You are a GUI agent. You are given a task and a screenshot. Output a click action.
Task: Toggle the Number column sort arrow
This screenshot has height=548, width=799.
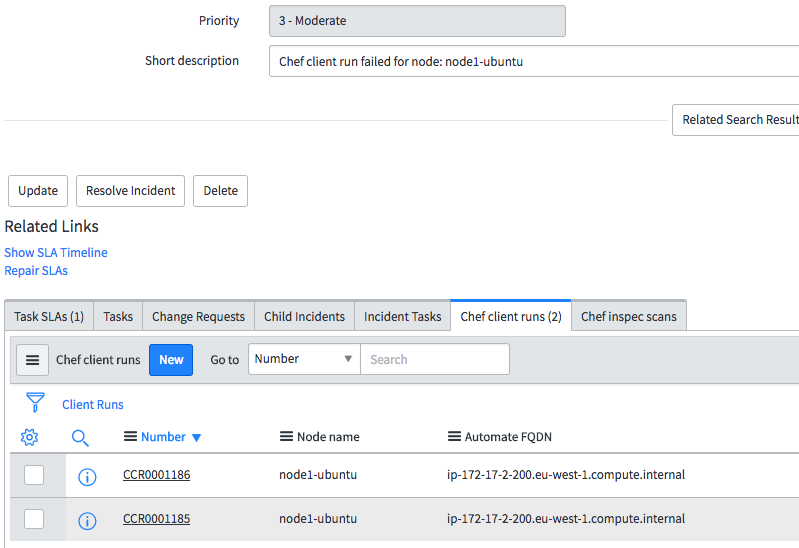click(197, 437)
